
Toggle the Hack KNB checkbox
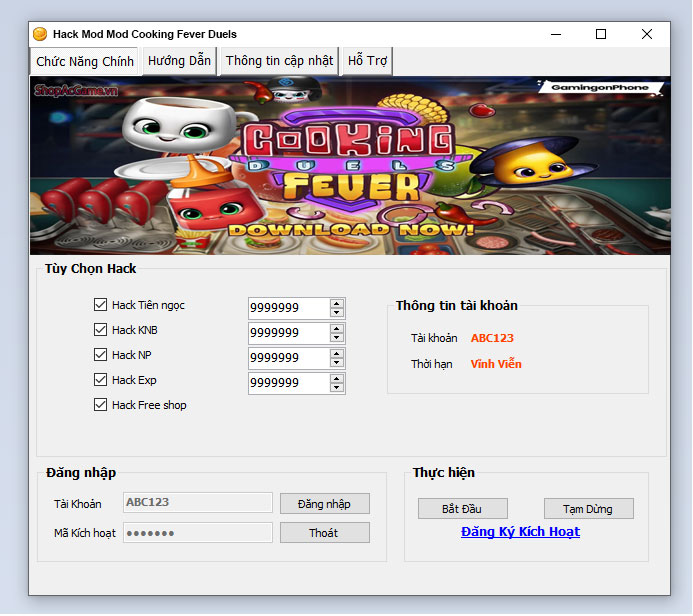pyautogui.click(x=100, y=330)
